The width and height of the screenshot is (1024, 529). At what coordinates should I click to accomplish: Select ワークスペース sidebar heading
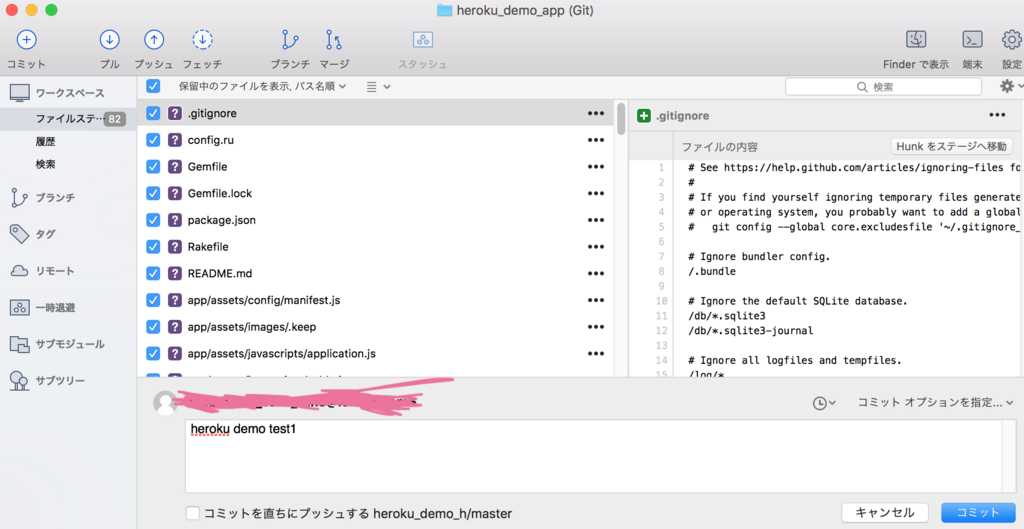click(x=68, y=93)
